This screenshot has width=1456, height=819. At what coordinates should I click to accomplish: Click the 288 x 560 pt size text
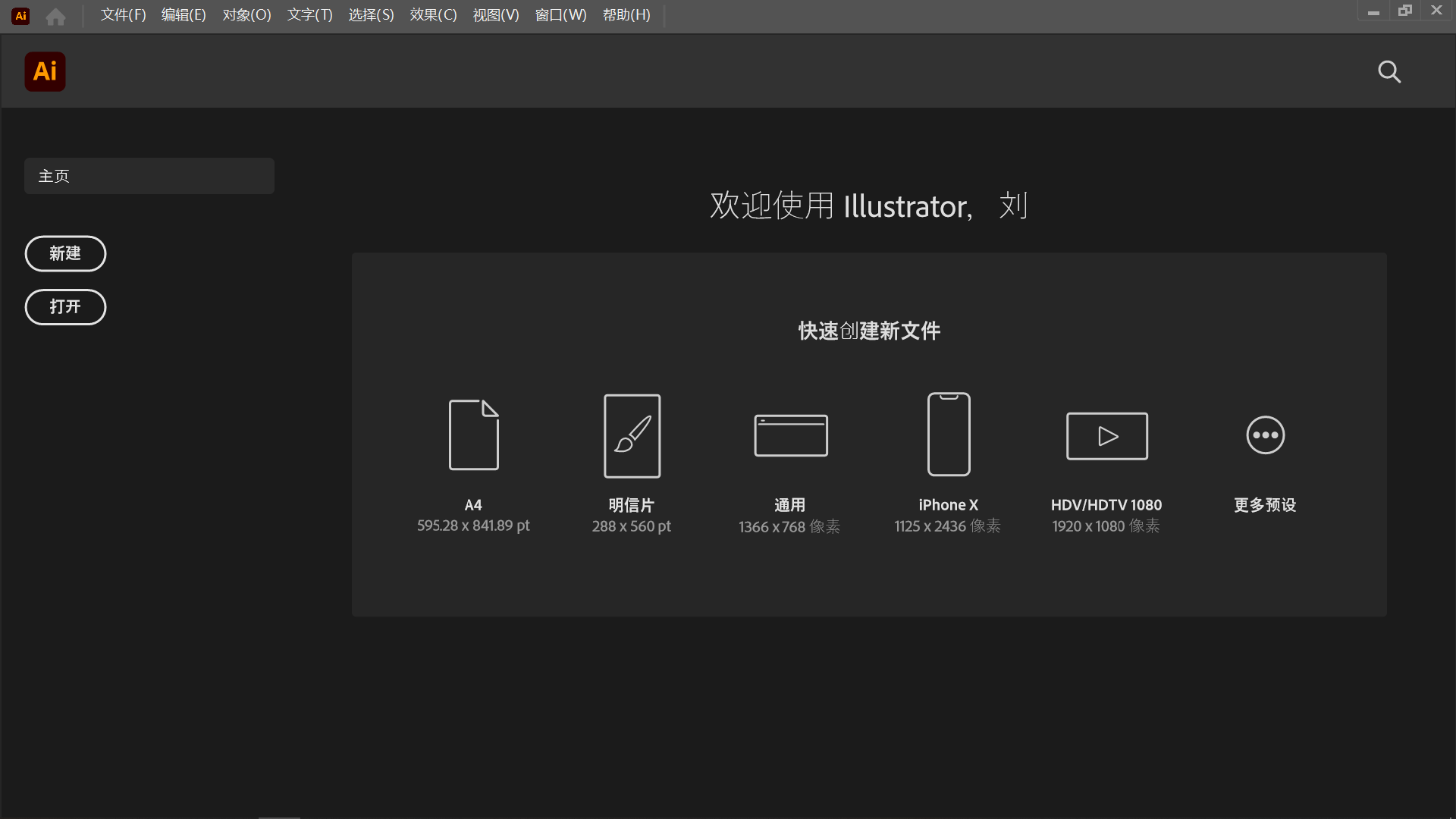631,526
